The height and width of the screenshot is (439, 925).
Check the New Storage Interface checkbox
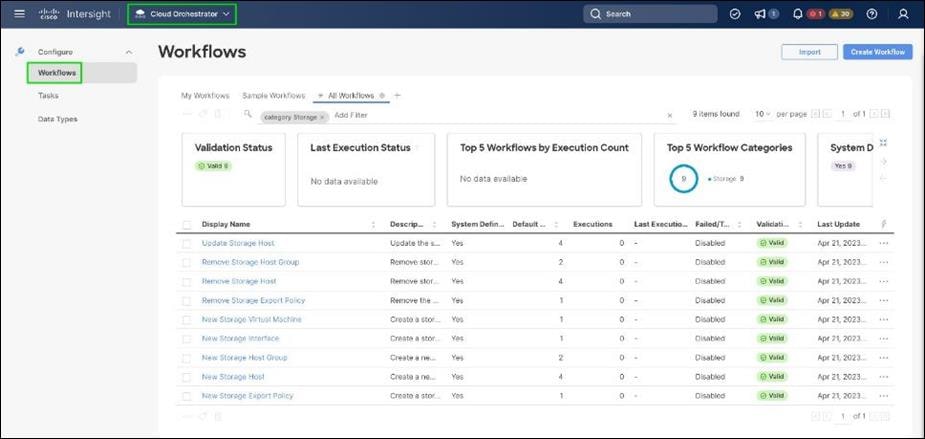187,339
